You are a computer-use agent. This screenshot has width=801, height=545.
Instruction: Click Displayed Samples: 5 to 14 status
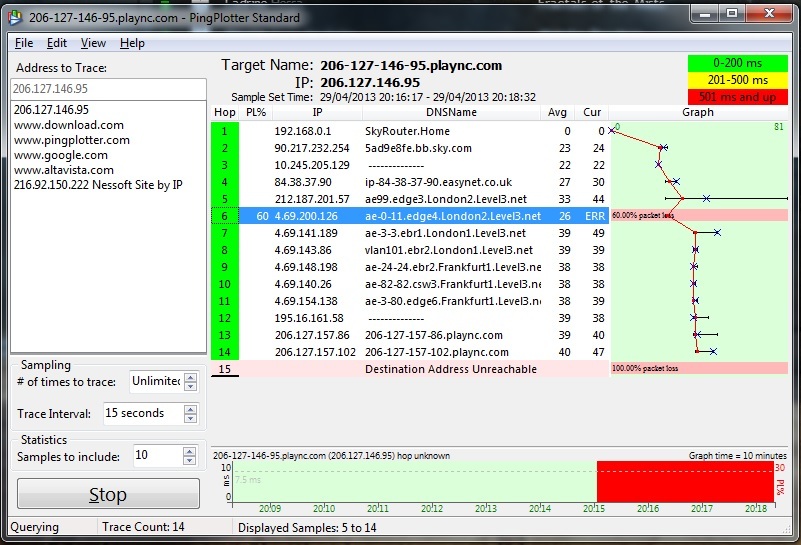click(x=307, y=528)
